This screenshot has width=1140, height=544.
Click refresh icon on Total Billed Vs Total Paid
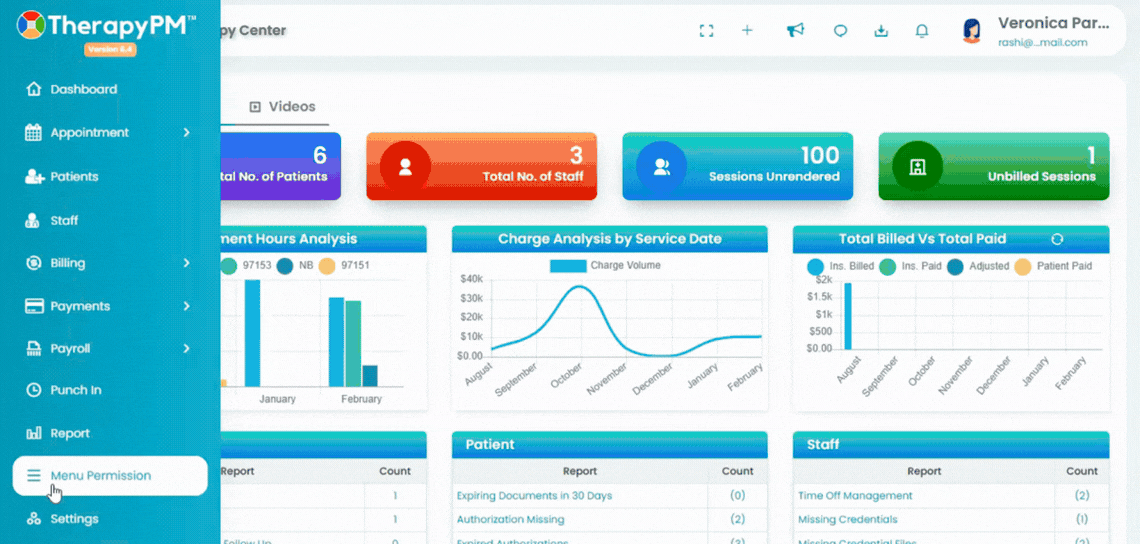pyautogui.click(x=1057, y=239)
